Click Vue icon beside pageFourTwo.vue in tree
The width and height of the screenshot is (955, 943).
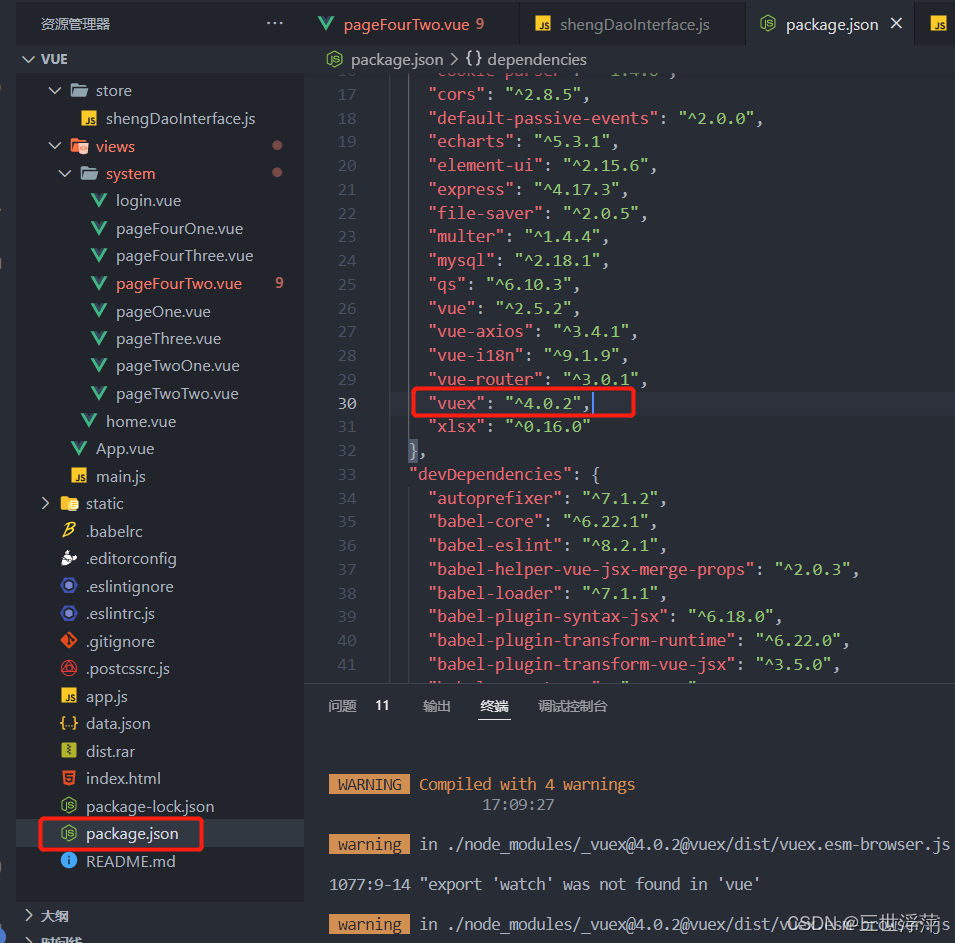pyautogui.click(x=99, y=283)
